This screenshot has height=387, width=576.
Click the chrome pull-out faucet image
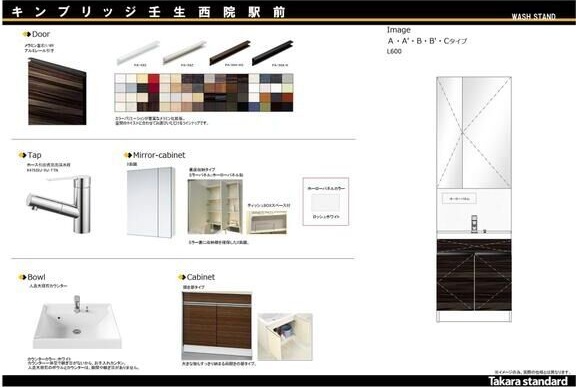click(x=59, y=204)
